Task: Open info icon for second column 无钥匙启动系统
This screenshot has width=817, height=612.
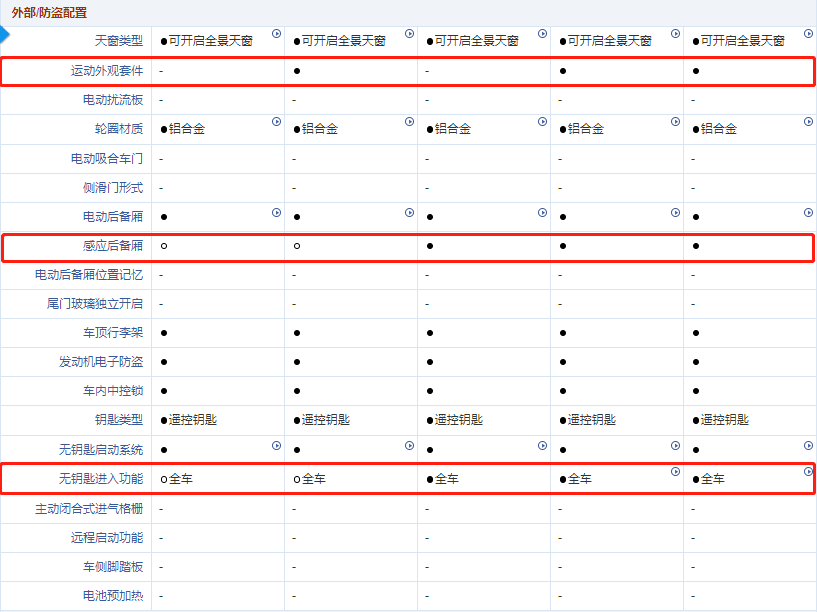Action: 409,445
